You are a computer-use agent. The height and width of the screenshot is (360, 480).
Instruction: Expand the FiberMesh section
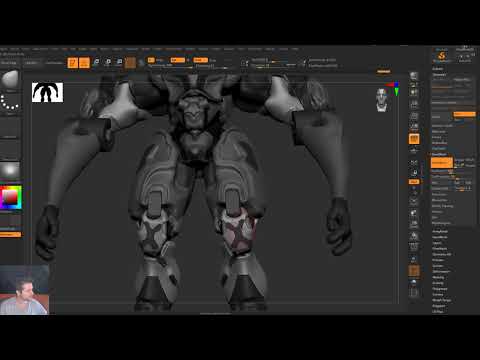coord(440,249)
